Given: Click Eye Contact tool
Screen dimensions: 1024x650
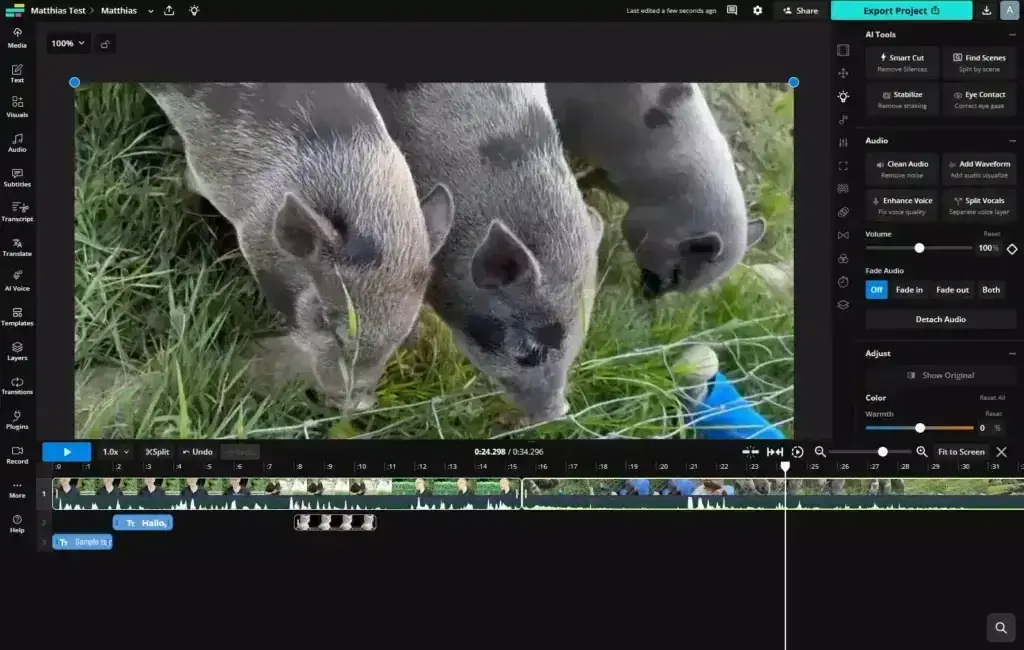Looking at the screenshot, I should pos(979,99).
